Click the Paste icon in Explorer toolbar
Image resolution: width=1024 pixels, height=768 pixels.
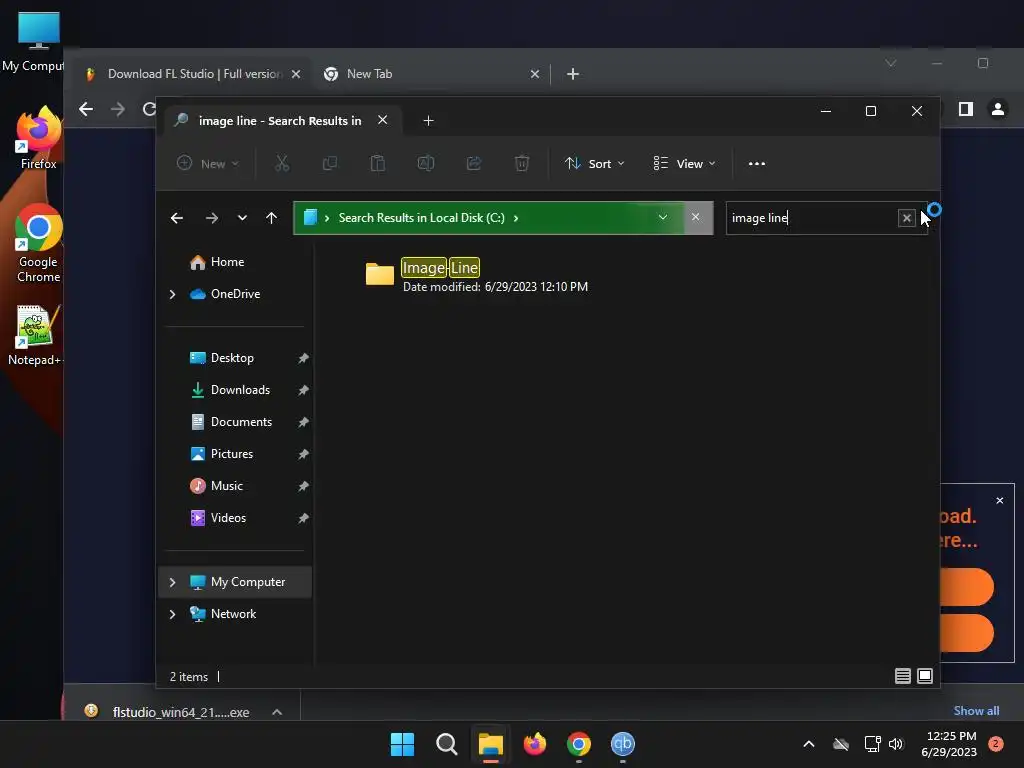click(x=377, y=163)
